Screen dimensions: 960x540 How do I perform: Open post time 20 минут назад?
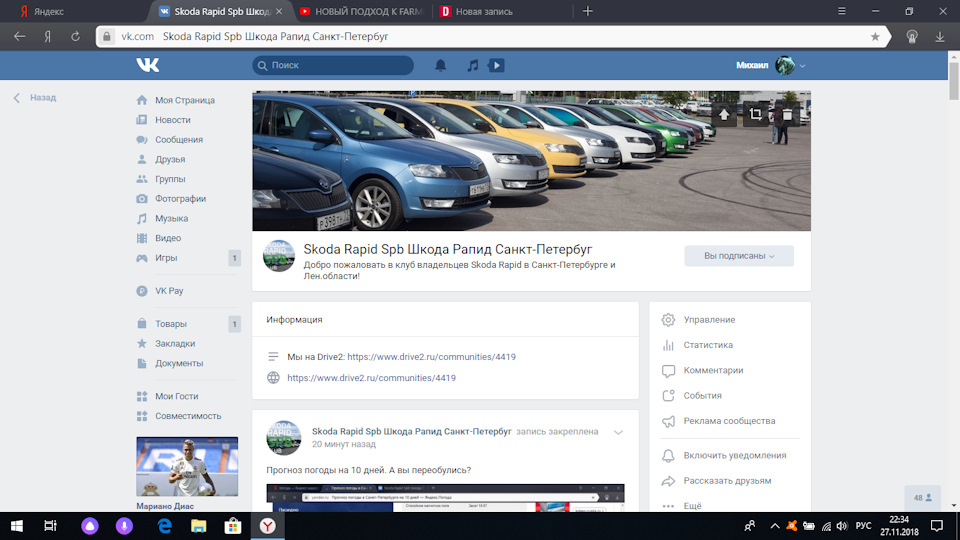click(343, 444)
